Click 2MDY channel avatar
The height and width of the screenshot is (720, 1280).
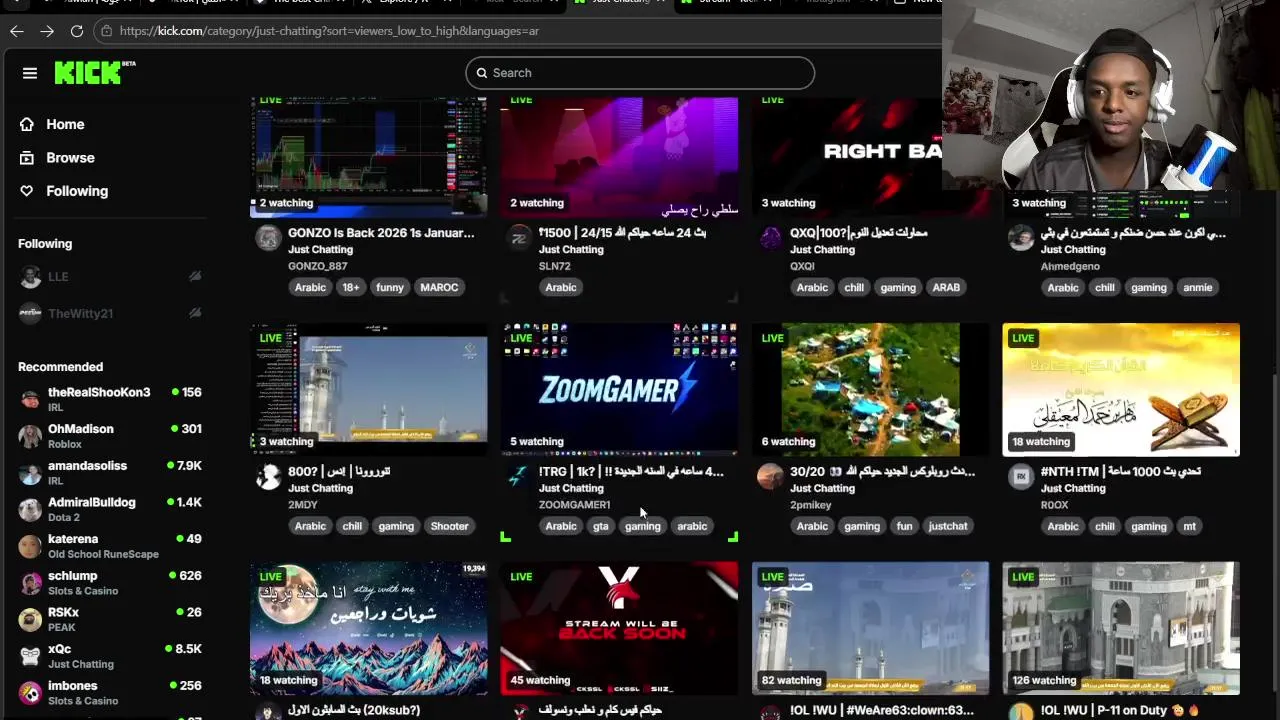click(x=268, y=476)
